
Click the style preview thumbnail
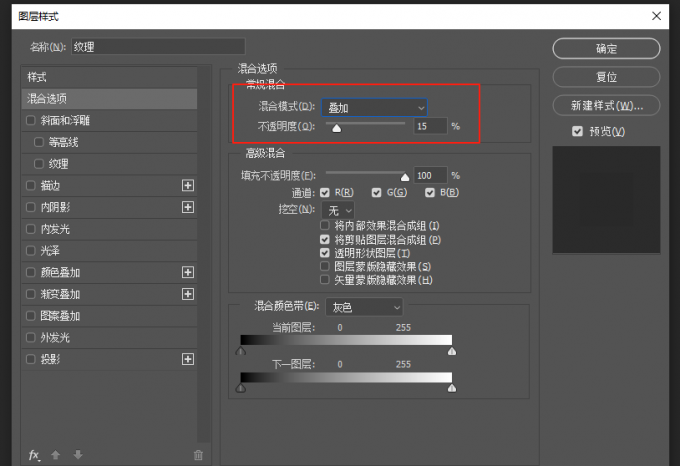coord(606,200)
